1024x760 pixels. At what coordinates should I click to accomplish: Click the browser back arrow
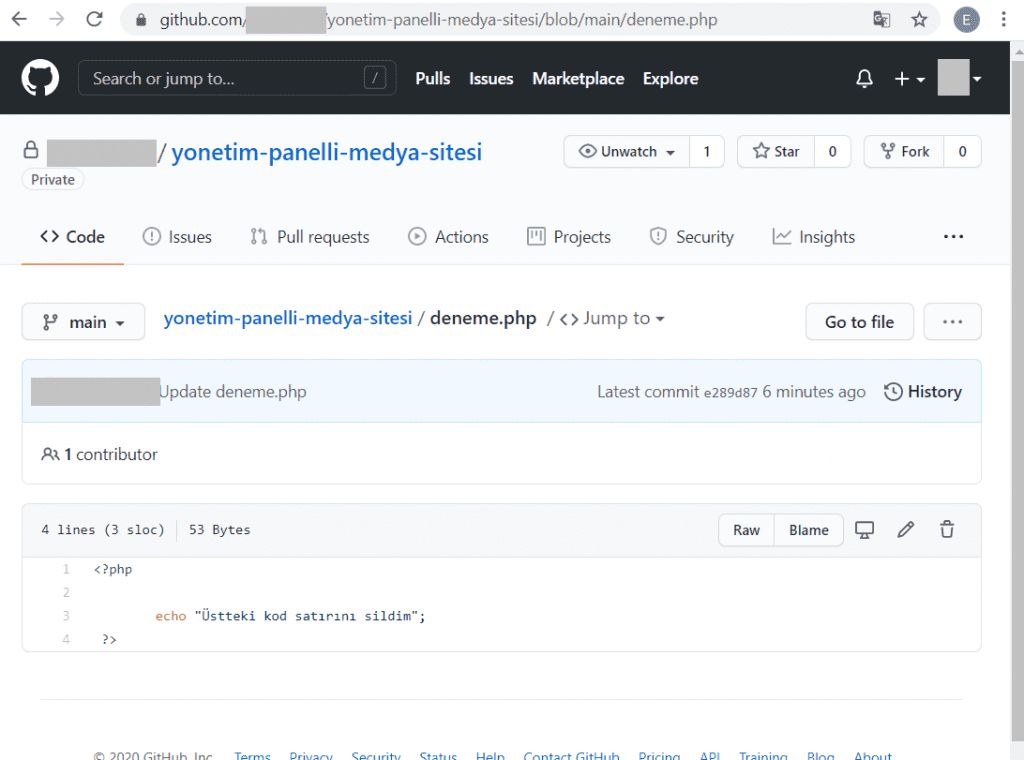[x=20, y=19]
